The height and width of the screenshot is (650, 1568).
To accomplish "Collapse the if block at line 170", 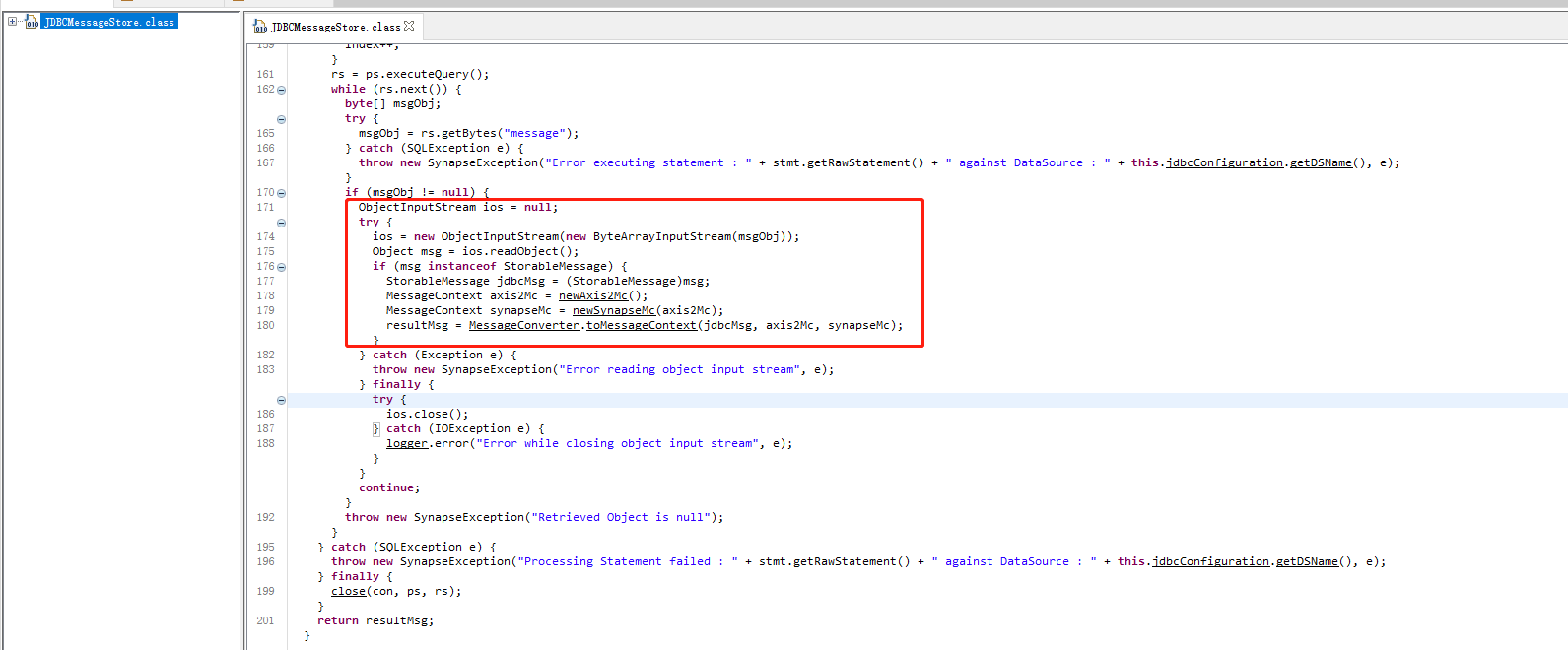I will pyautogui.click(x=281, y=193).
